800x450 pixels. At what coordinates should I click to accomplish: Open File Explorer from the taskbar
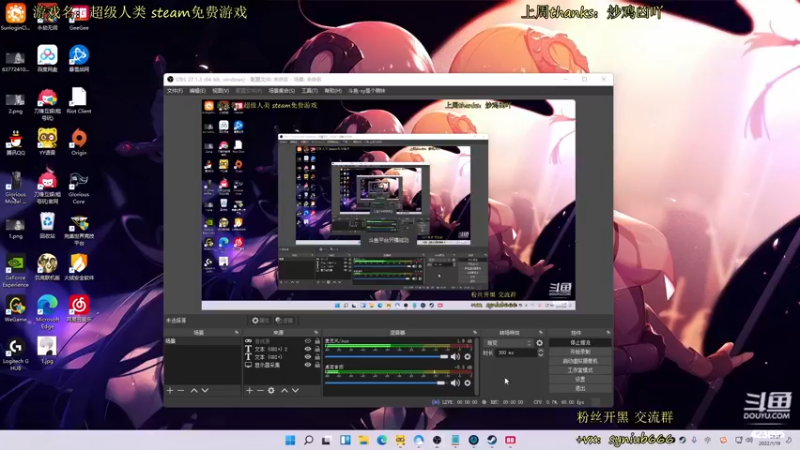(x=363, y=440)
